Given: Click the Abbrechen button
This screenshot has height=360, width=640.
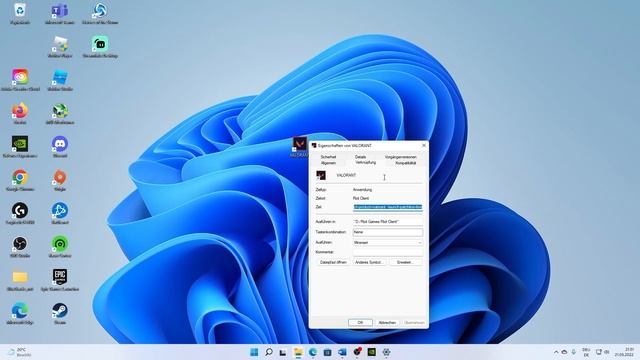Looking at the screenshot, I should coord(387,322).
